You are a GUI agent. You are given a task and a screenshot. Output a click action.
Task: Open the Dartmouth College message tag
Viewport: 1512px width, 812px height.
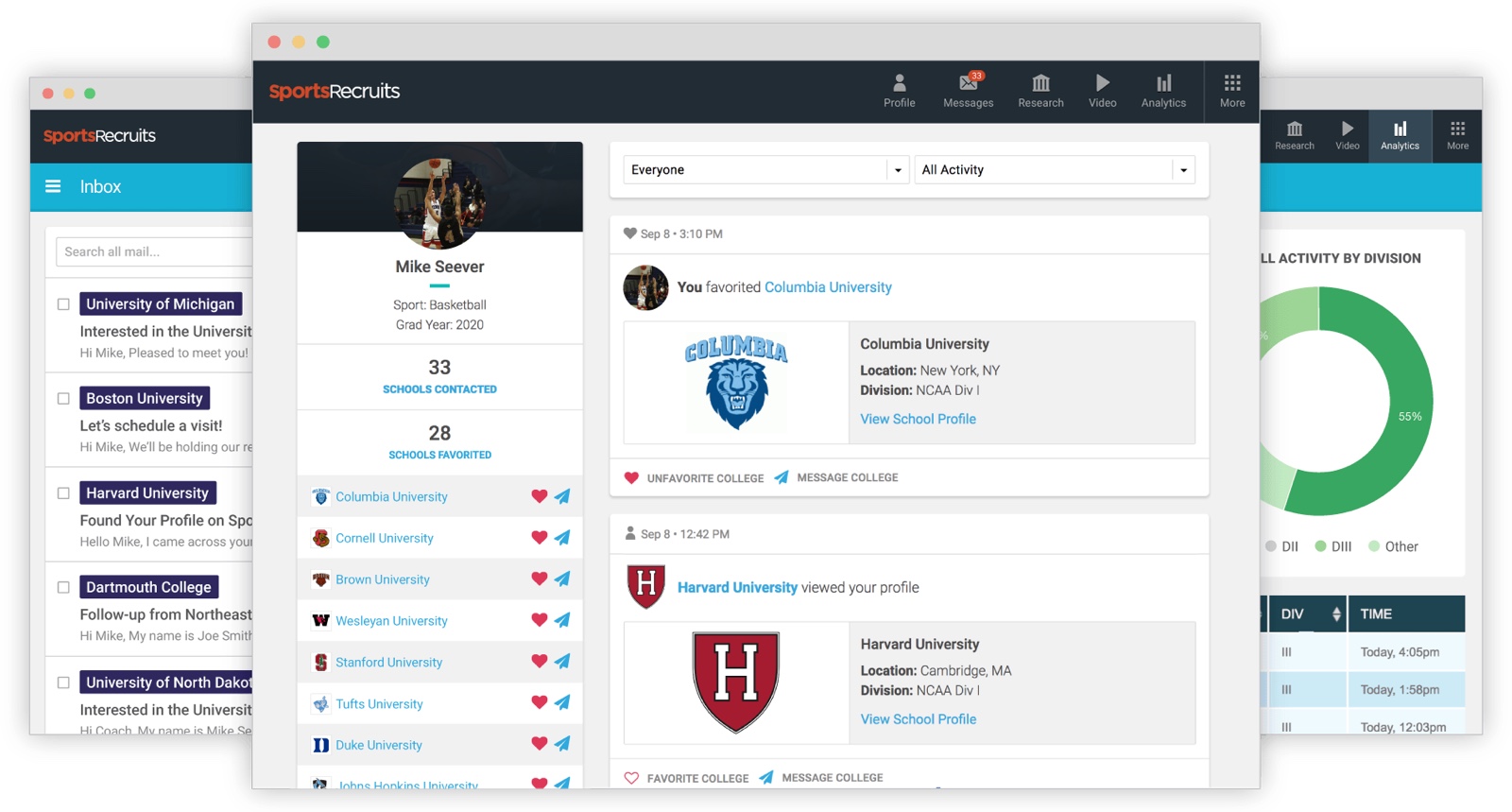click(x=149, y=587)
